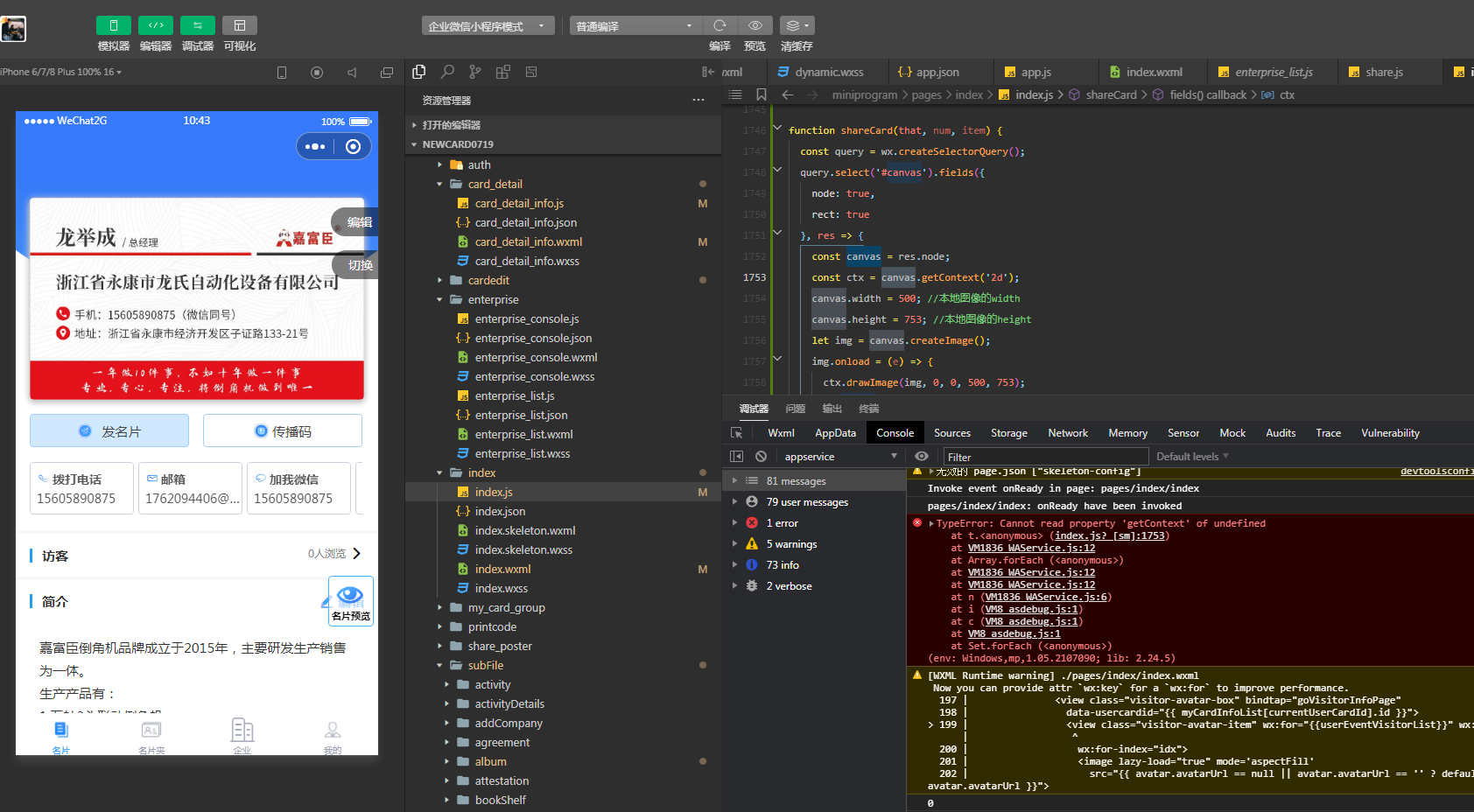Click the explorer more options ellipsis
The image size is (1474, 812).
coord(698,100)
